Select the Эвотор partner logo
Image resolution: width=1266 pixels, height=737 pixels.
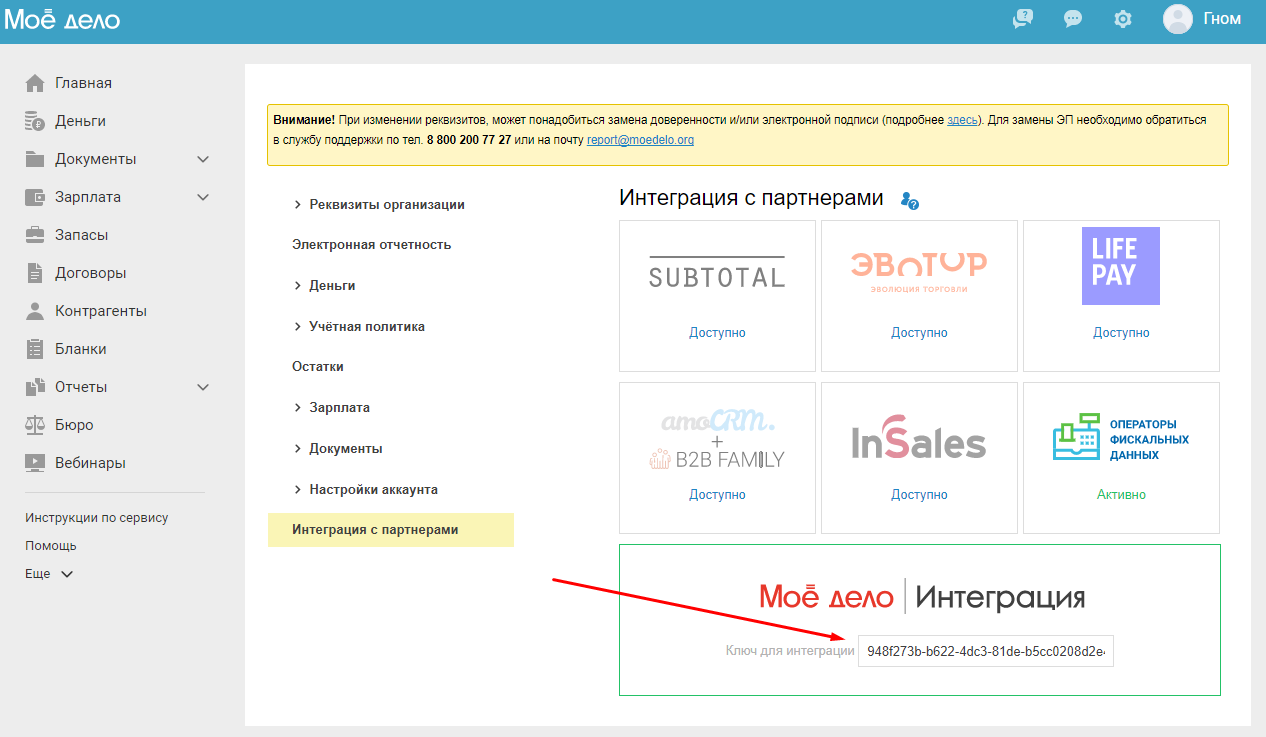pyautogui.click(x=919, y=272)
